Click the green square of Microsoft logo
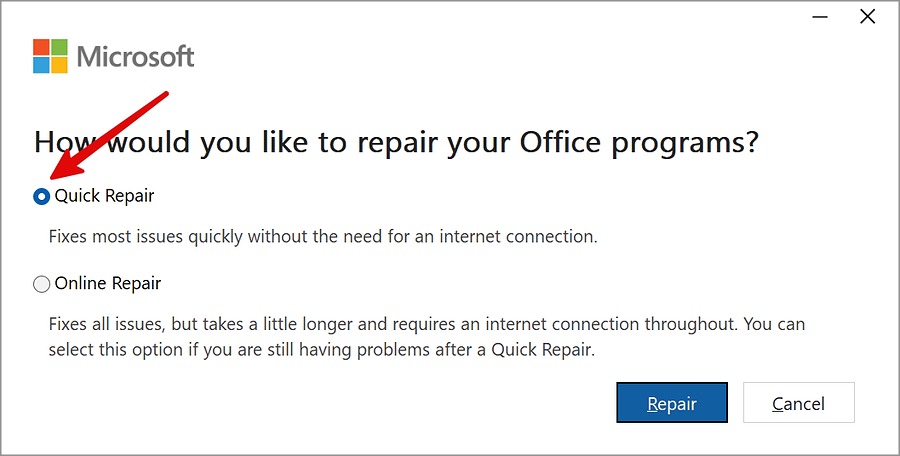The image size is (900, 456). pos(59,47)
